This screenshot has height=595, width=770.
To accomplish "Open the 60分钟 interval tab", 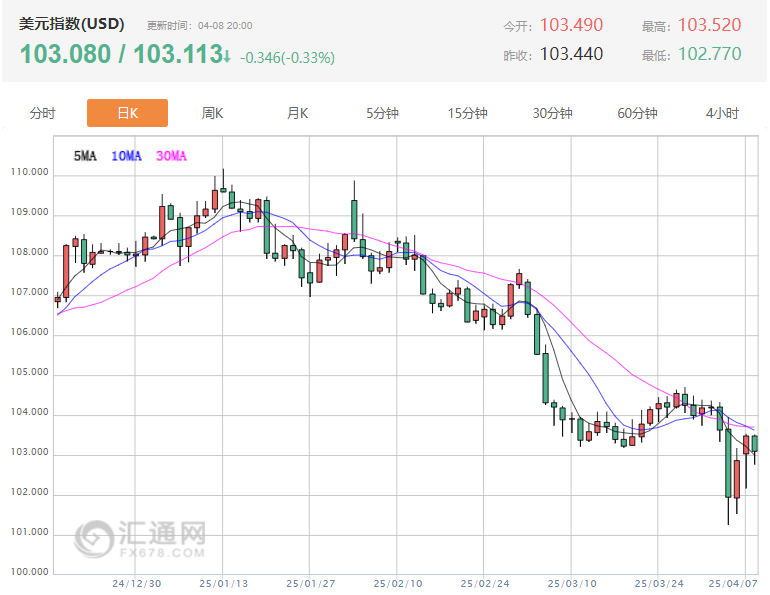I will [637, 113].
